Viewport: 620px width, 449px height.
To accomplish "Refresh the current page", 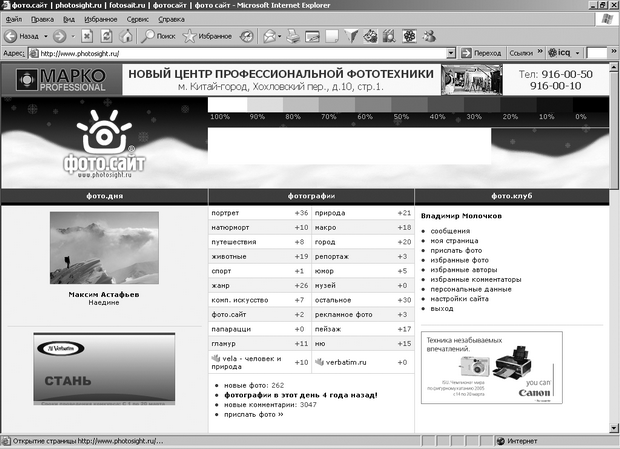I will pyautogui.click(x=106, y=36).
